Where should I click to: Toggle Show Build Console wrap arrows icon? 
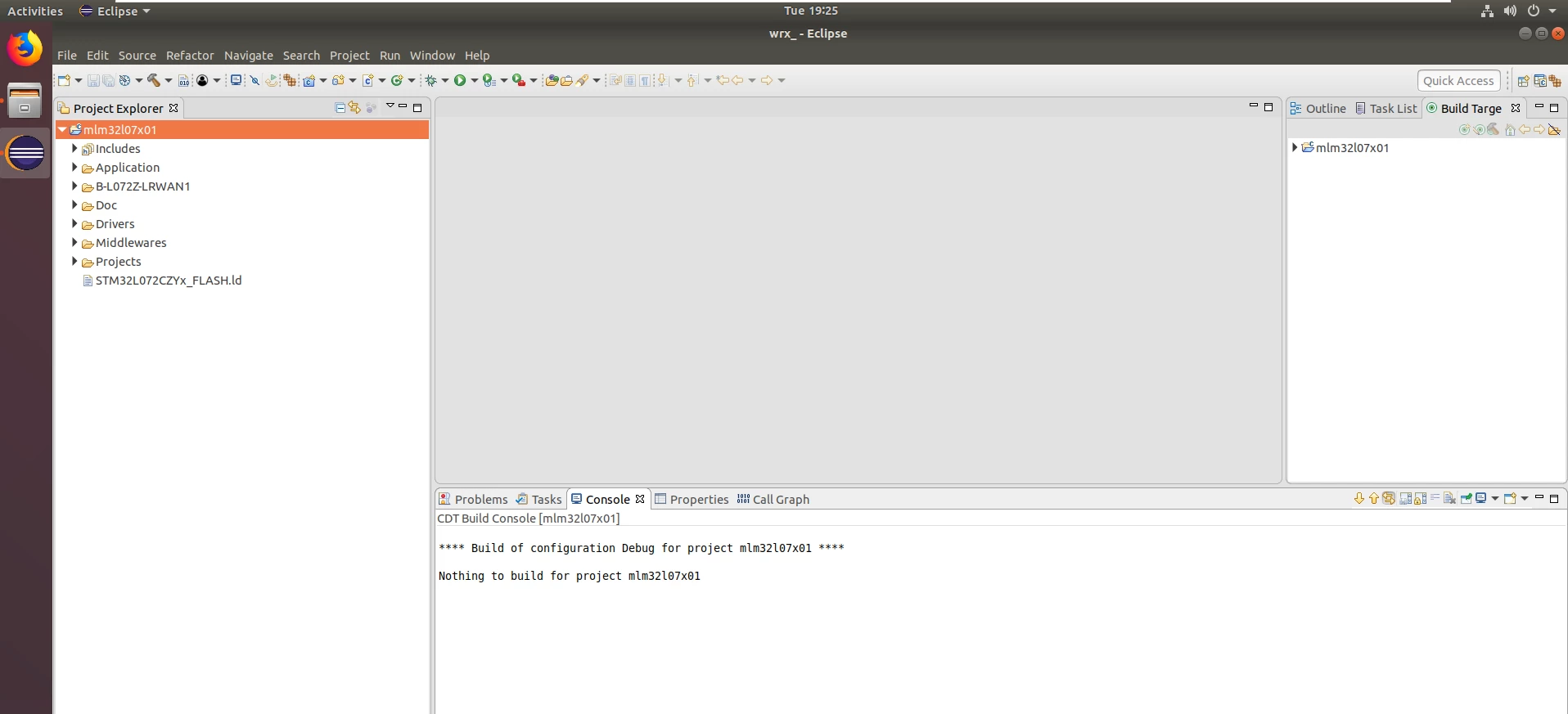tap(1389, 499)
